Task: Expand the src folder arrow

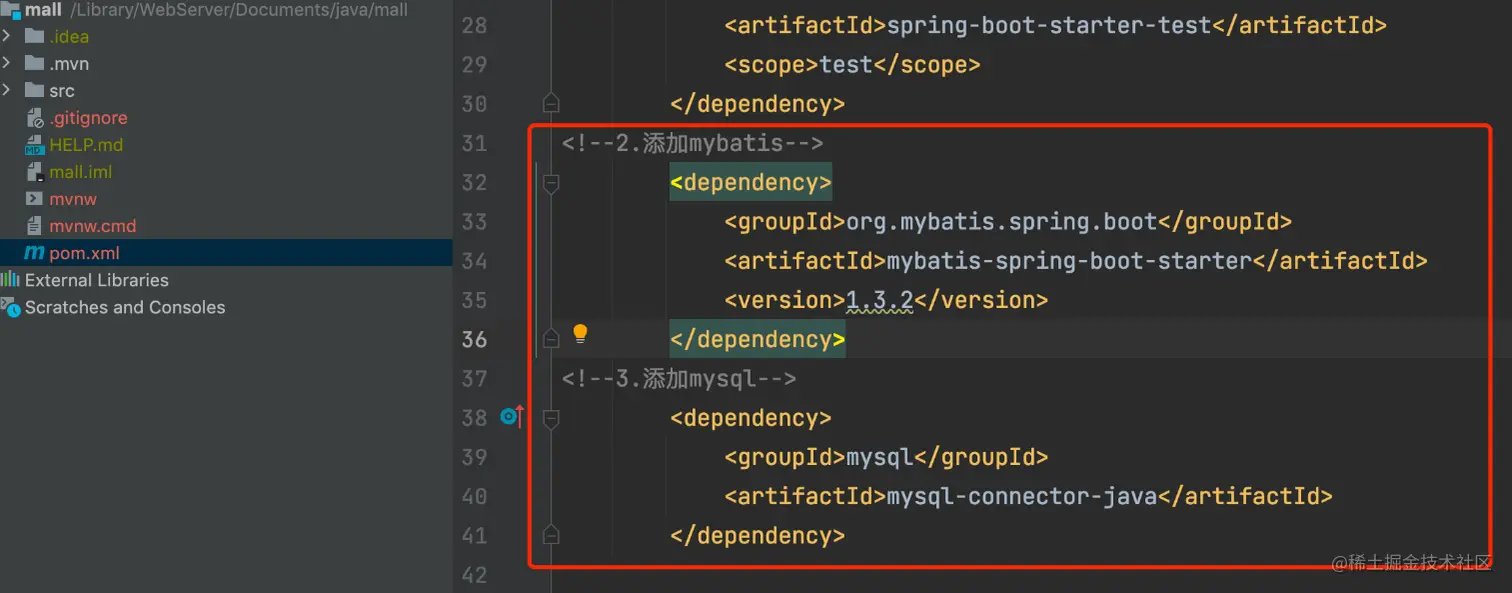Action: click(6, 90)
